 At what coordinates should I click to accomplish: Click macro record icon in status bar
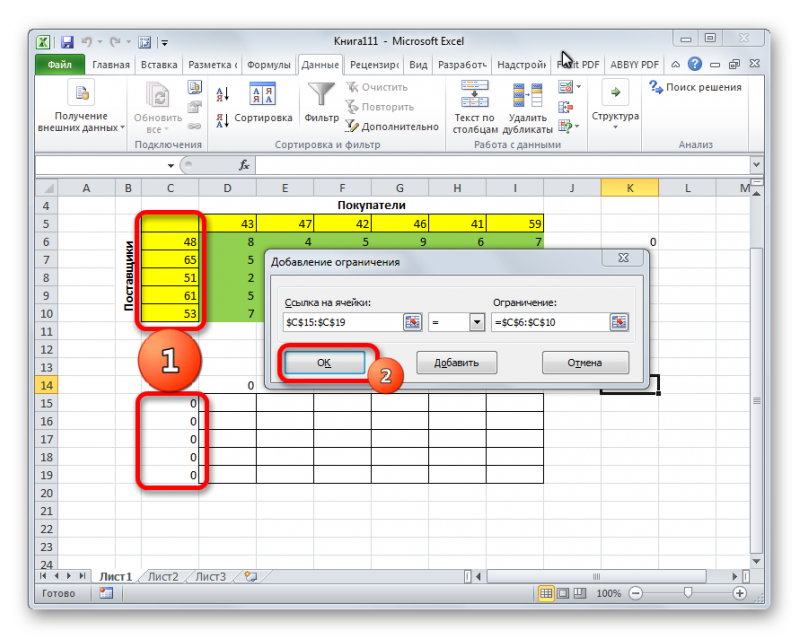[x=106, y=593]
